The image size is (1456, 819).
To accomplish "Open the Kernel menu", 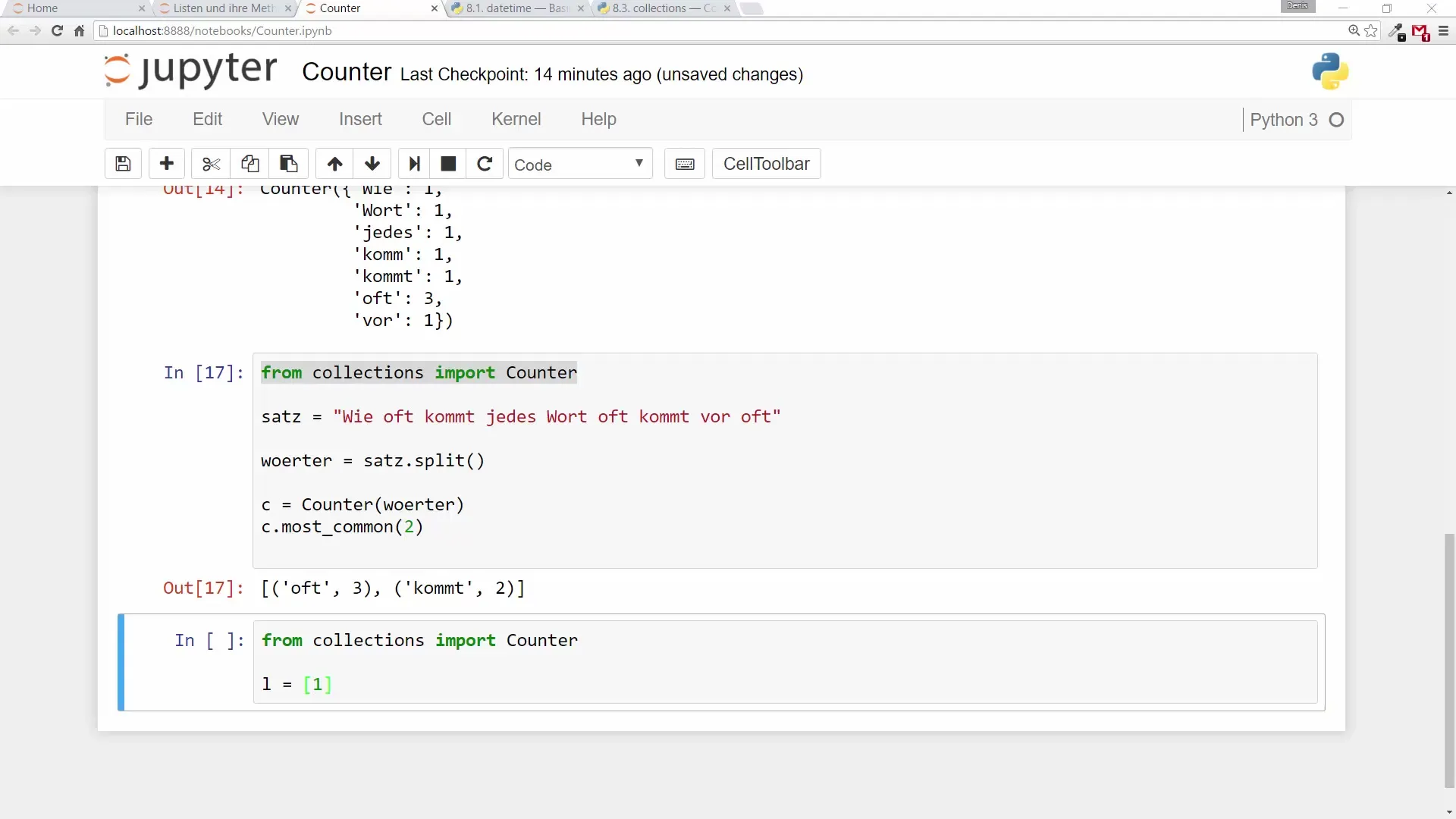I will click(x=516, y=119).
